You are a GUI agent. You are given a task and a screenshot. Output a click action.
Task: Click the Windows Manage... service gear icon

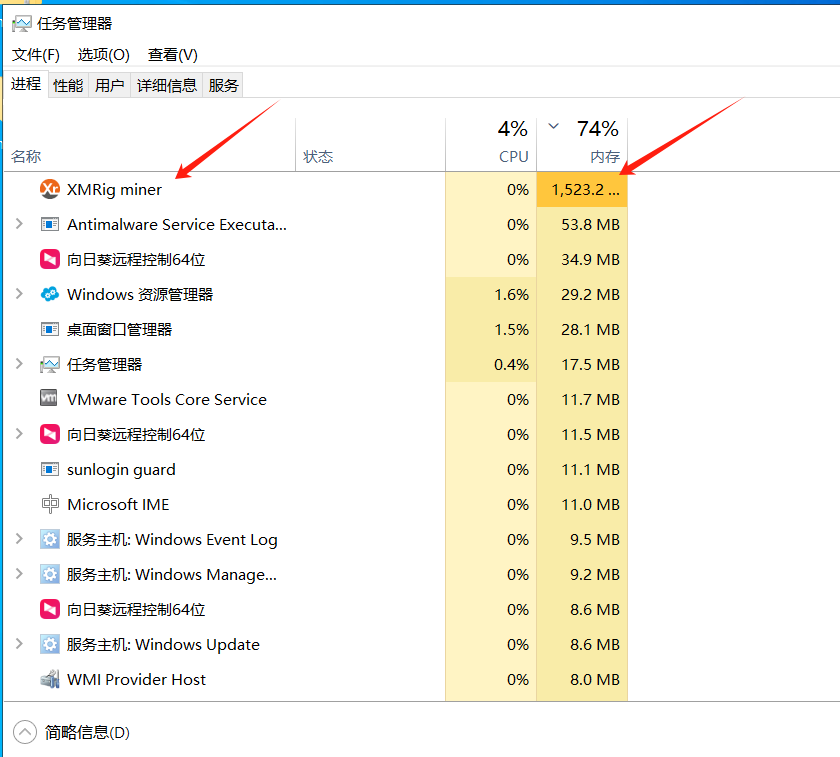point(50,574)
